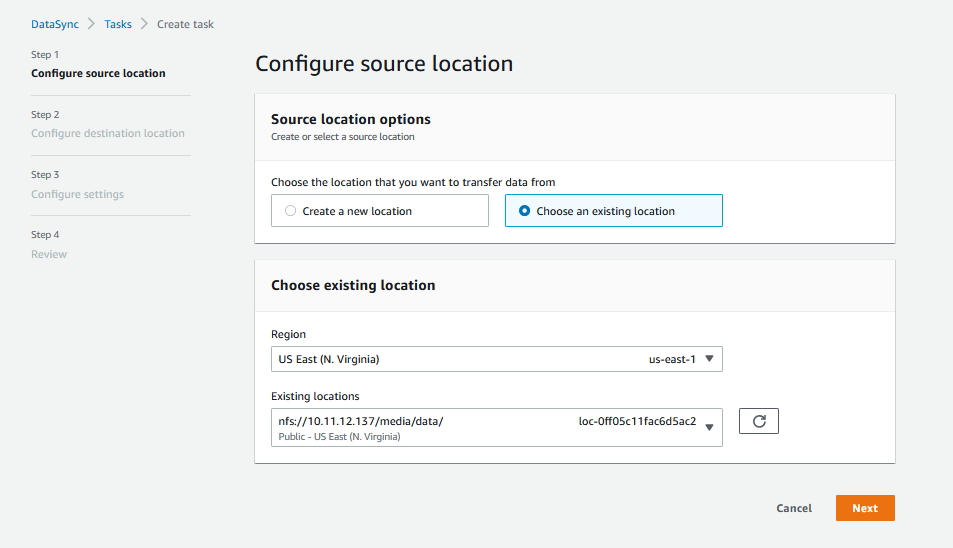Click 'Configure settings' in Step 3
This screenshot has height=548, width=953.
[77, 194]
